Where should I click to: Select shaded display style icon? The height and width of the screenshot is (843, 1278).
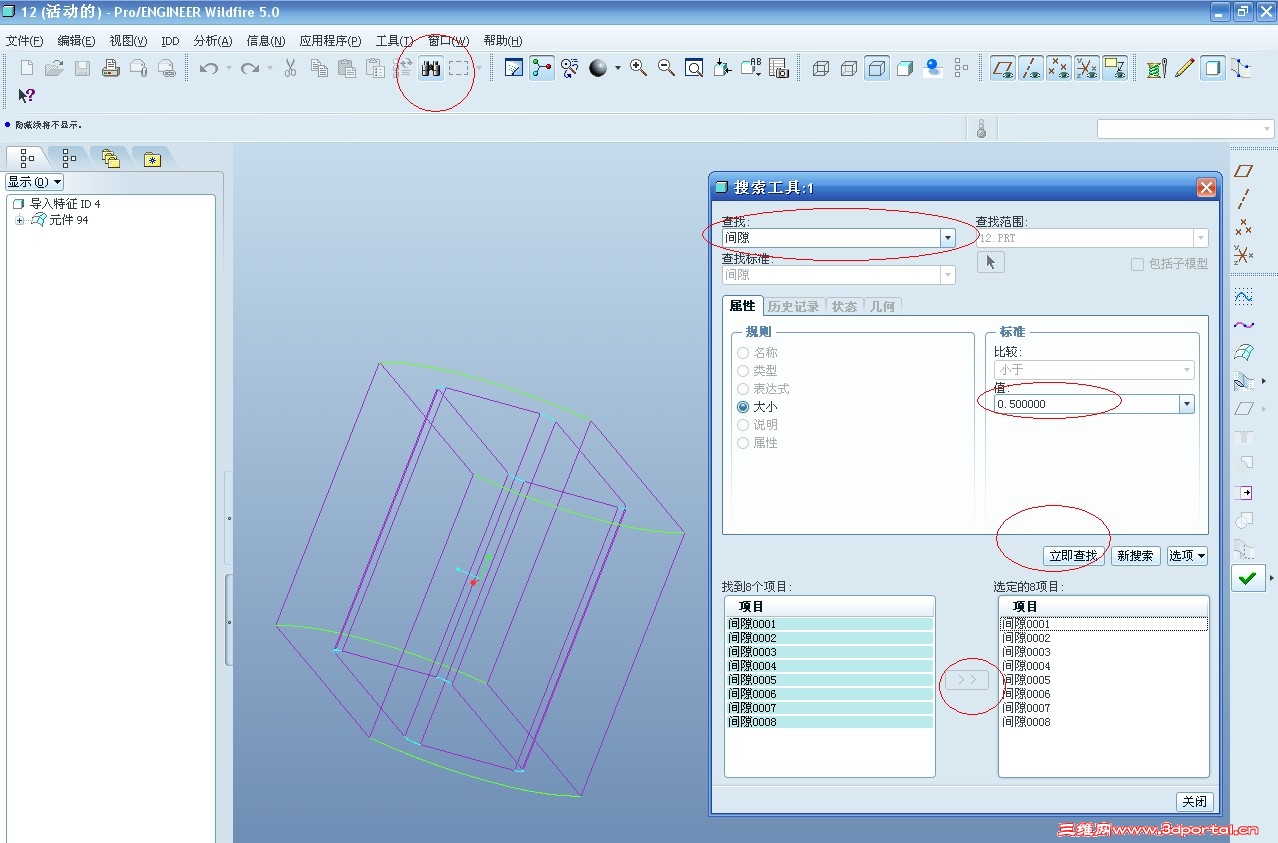click(x=905, y=68)
